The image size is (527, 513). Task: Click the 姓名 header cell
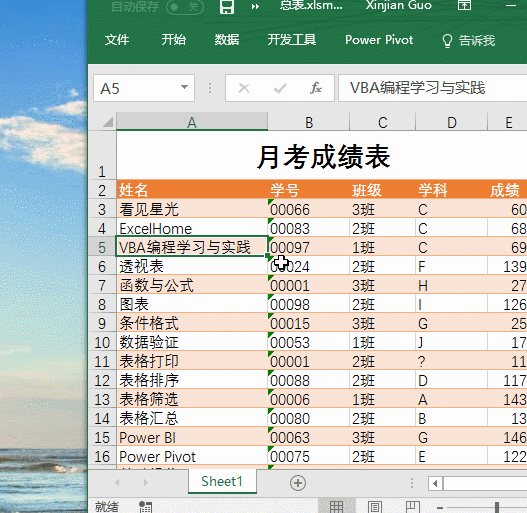(x=192, y=190)
